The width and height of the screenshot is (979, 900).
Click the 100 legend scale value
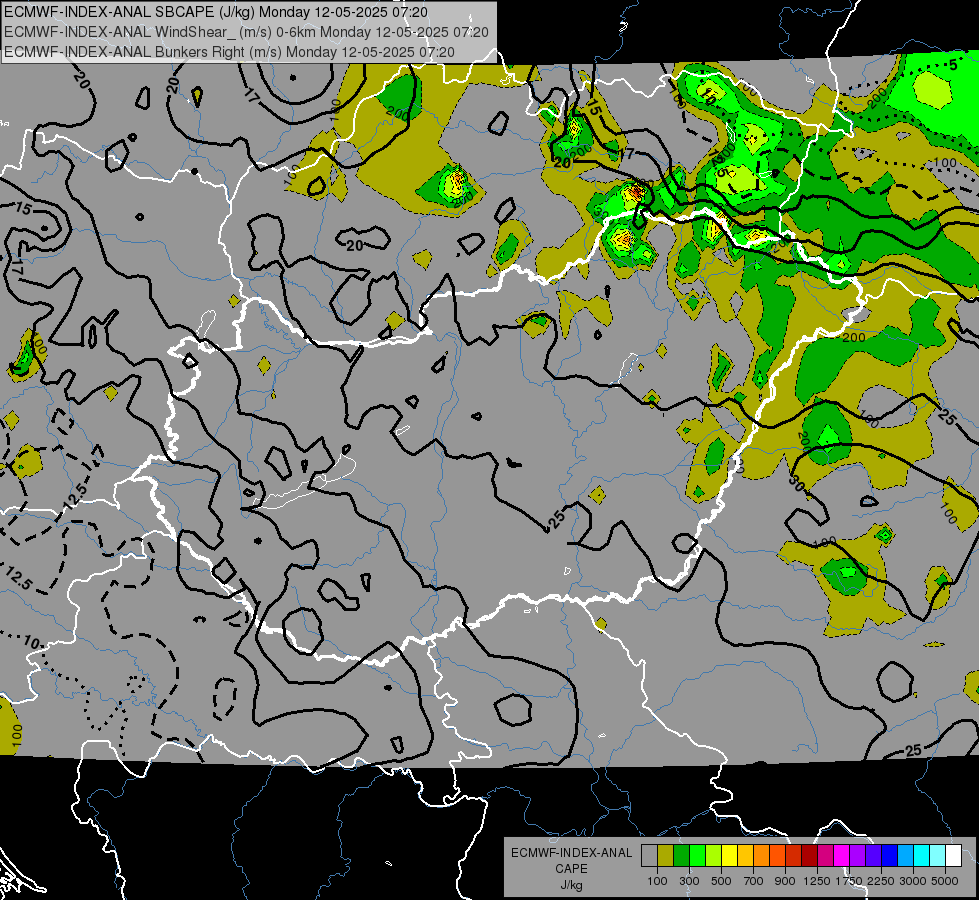tap(657, 881)
